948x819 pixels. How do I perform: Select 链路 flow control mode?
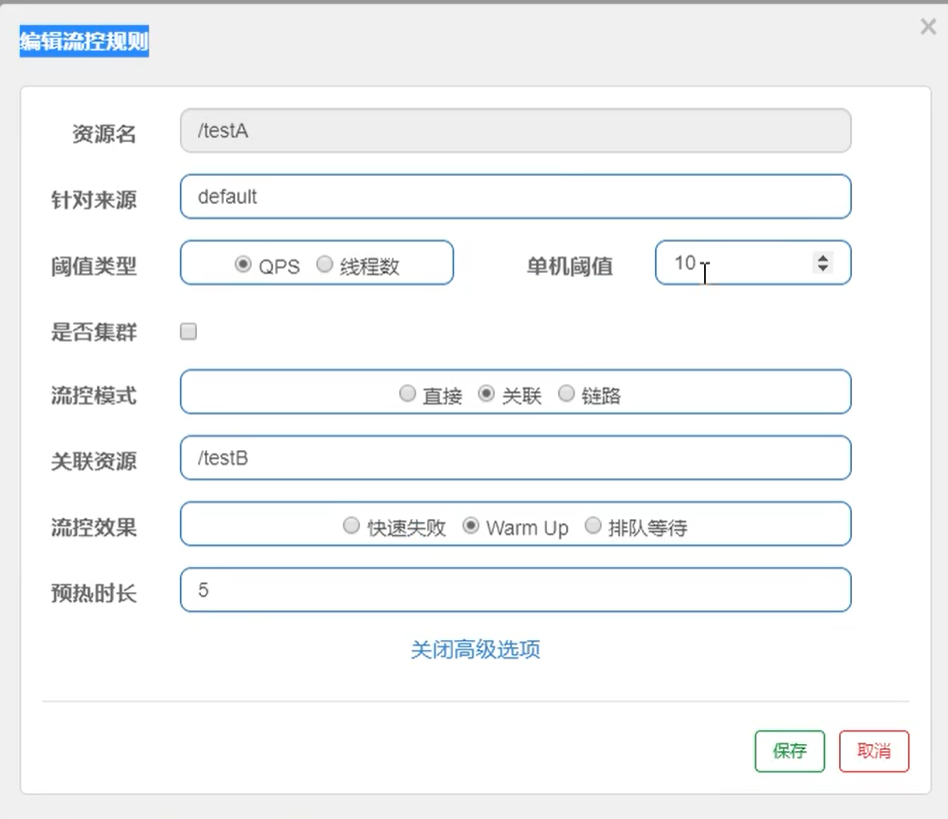pos(566,394)
